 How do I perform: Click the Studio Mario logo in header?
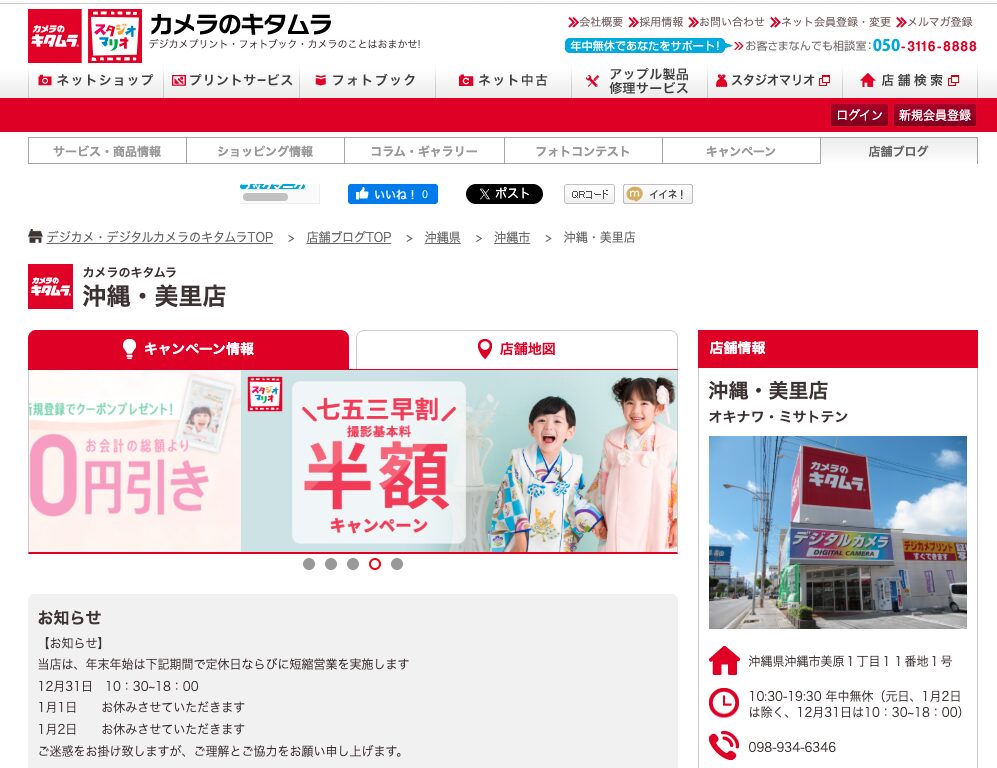click(x=115, y=36)
